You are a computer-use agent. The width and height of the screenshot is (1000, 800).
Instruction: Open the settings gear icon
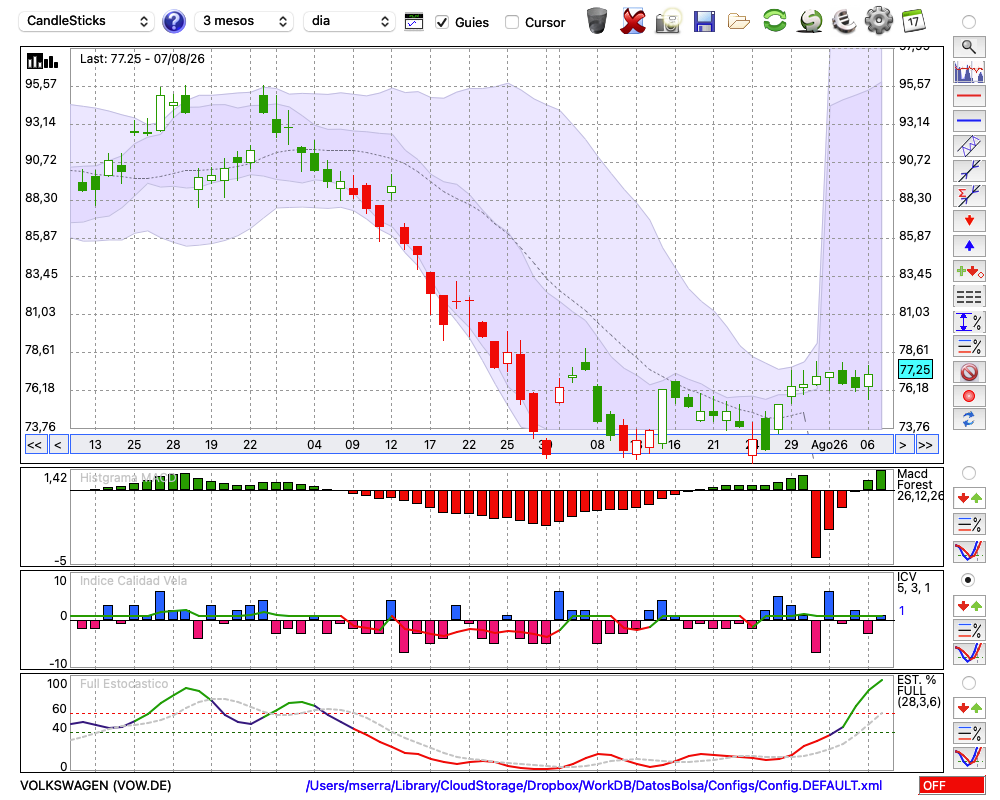click(x=879, y=20)
